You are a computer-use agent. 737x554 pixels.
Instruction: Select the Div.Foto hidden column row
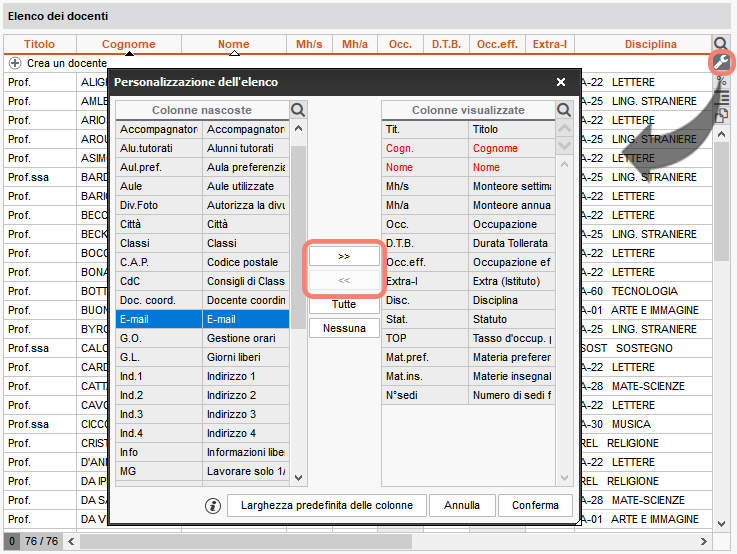(x=202, y=205)
